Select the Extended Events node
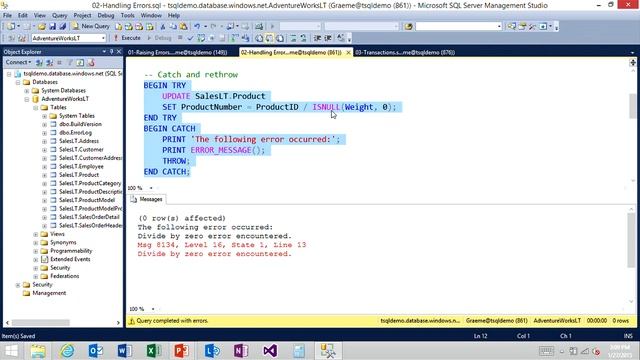Screen dimensions: 640x360 (70, 259)
